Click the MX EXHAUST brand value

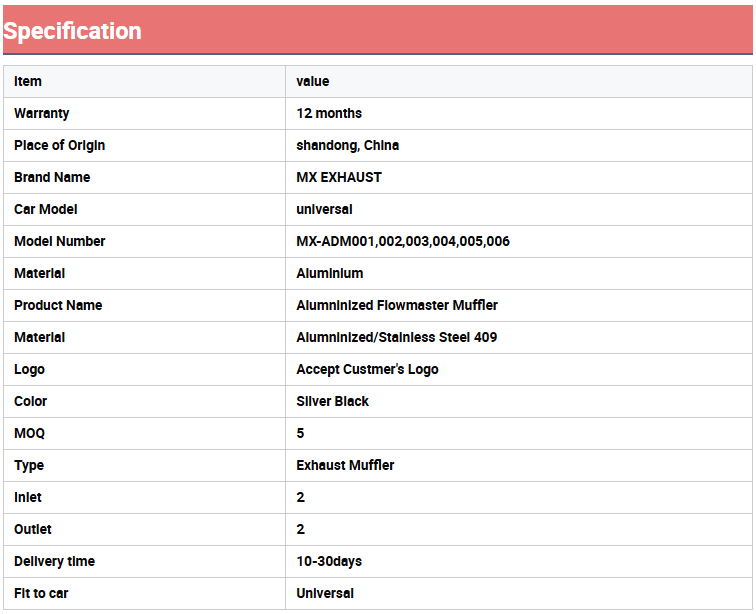click(x=339, y=177)
